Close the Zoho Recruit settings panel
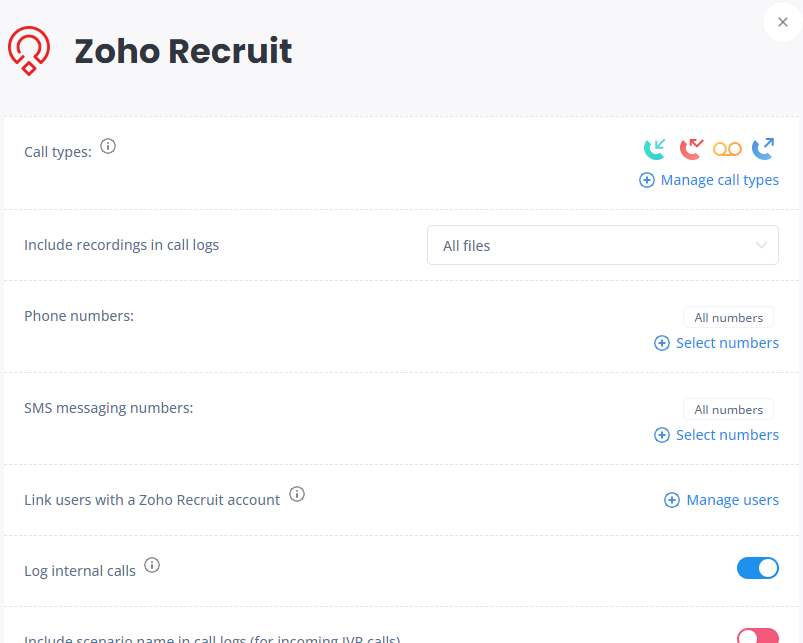Screen dimensions: 803x643 [783, 22]
